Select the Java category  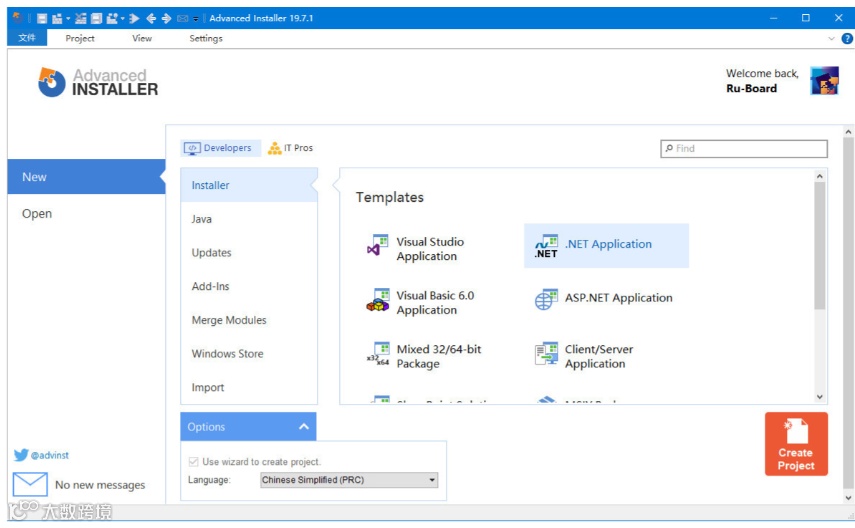pyautogui.click(x=249, y=219)
